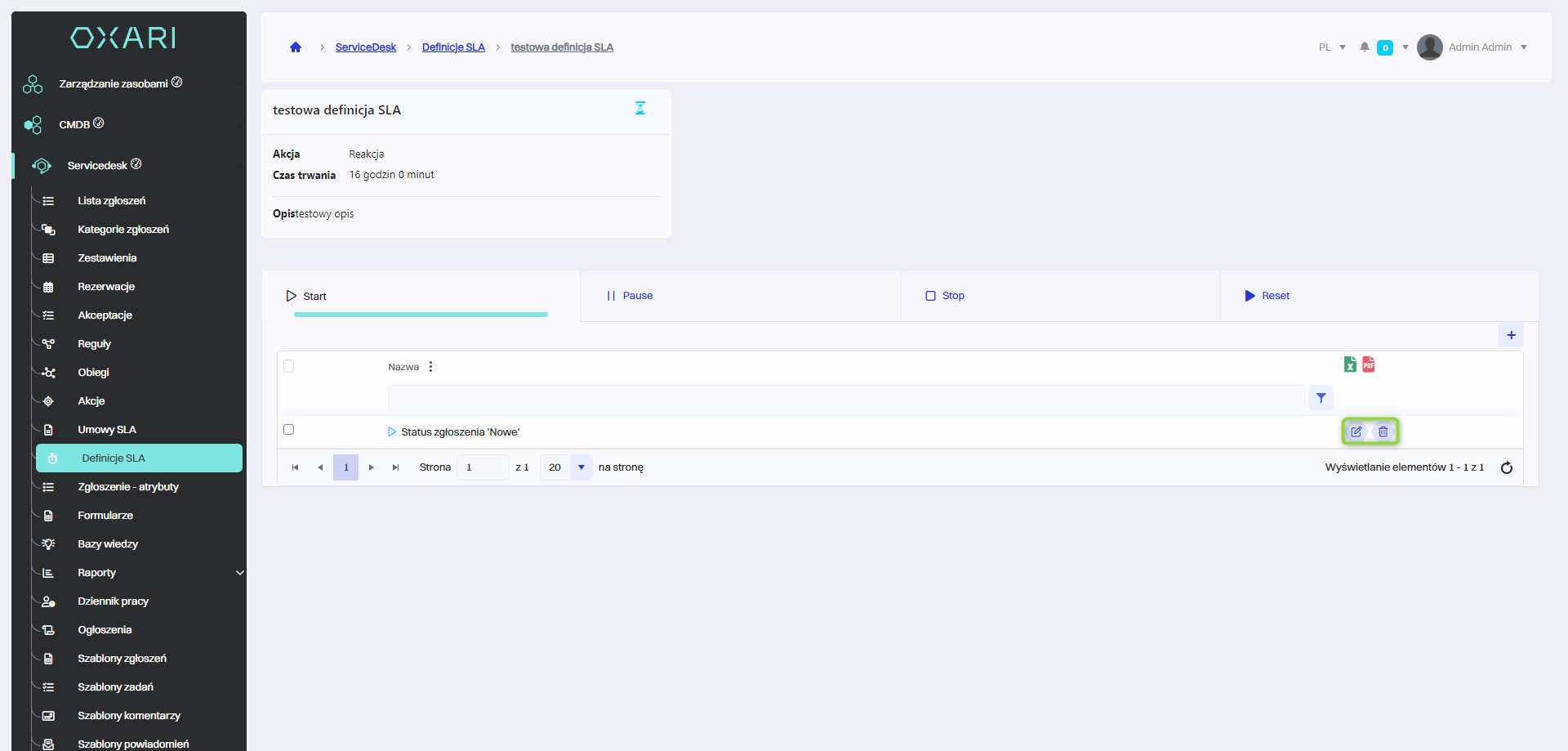Export table to Excel file
Viewport: 1568px width, 751px height.
click(x=1350, y=364)
